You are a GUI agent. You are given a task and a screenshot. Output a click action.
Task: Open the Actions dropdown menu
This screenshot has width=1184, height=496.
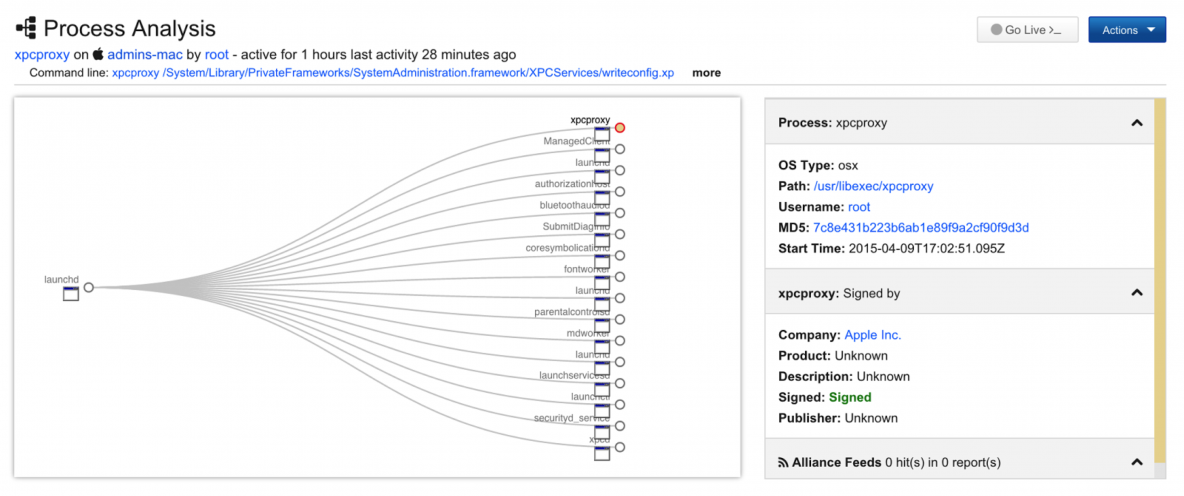[x=1127, y=30]
